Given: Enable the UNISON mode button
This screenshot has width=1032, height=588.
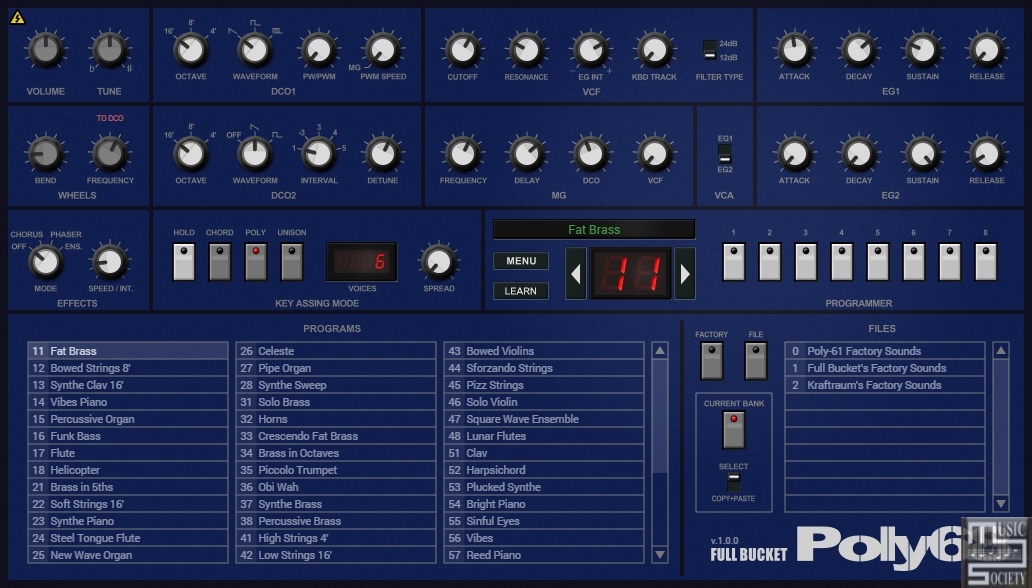Looking at the screenshot, I should [292, 261].
